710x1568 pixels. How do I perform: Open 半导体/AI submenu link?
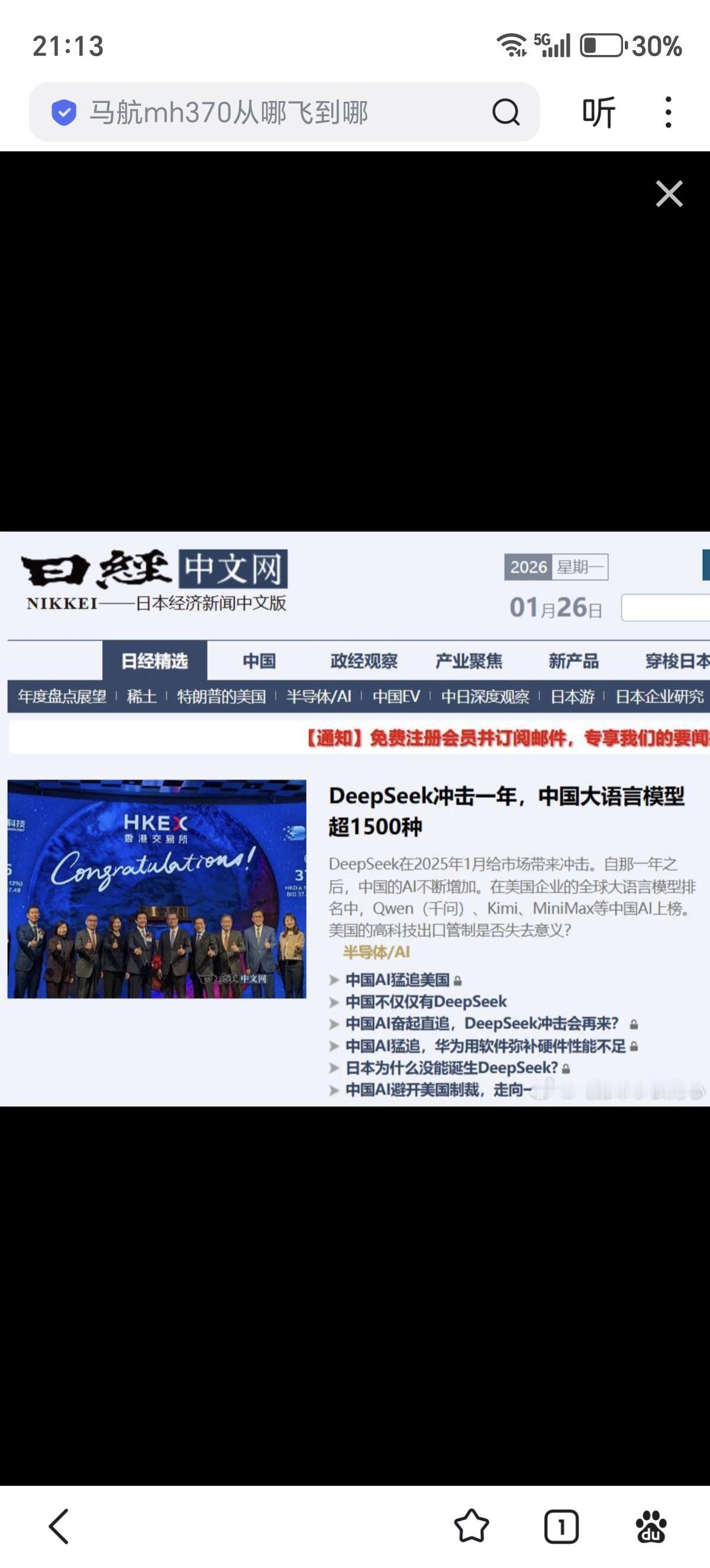pyautogui.click(x=319, y=696)
